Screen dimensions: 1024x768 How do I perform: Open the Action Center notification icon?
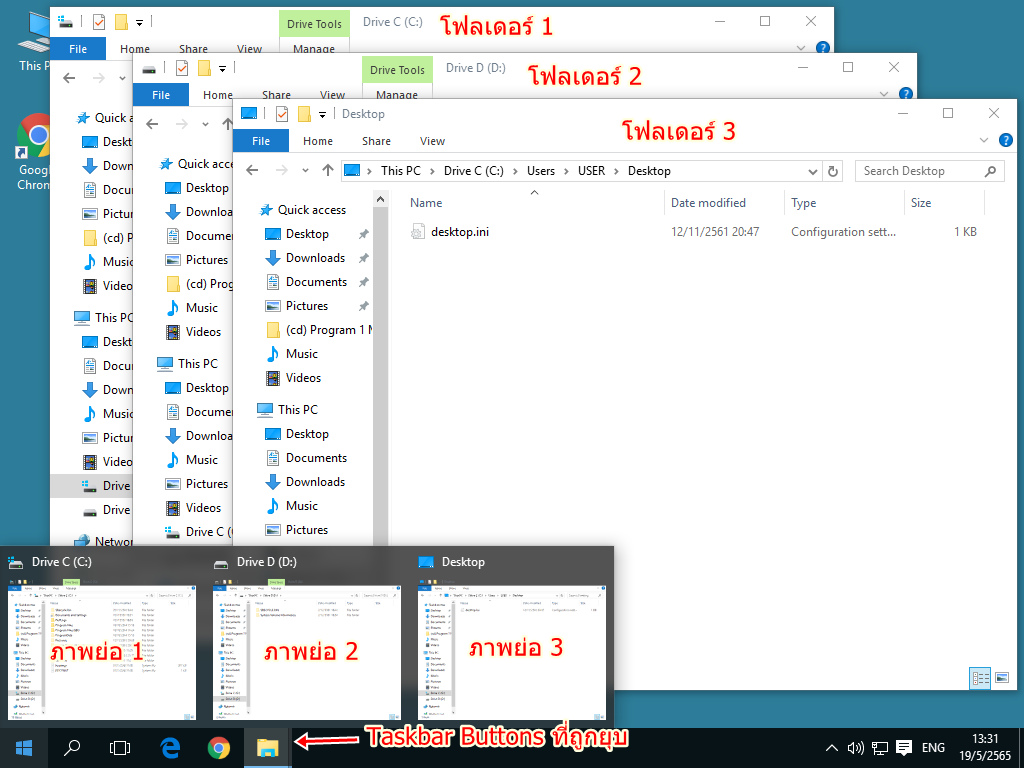tap(904, 747)
